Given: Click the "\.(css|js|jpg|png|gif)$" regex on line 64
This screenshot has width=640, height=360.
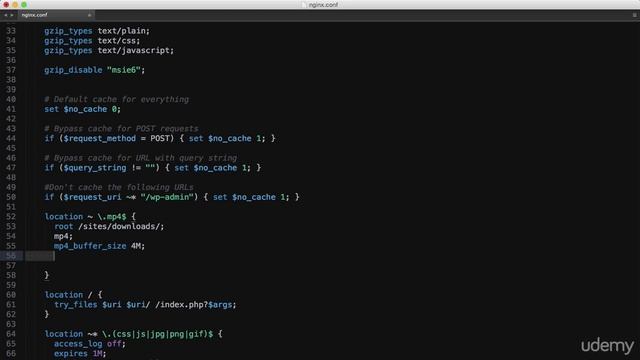Looking at the screenshot, I should pos(157,334).
